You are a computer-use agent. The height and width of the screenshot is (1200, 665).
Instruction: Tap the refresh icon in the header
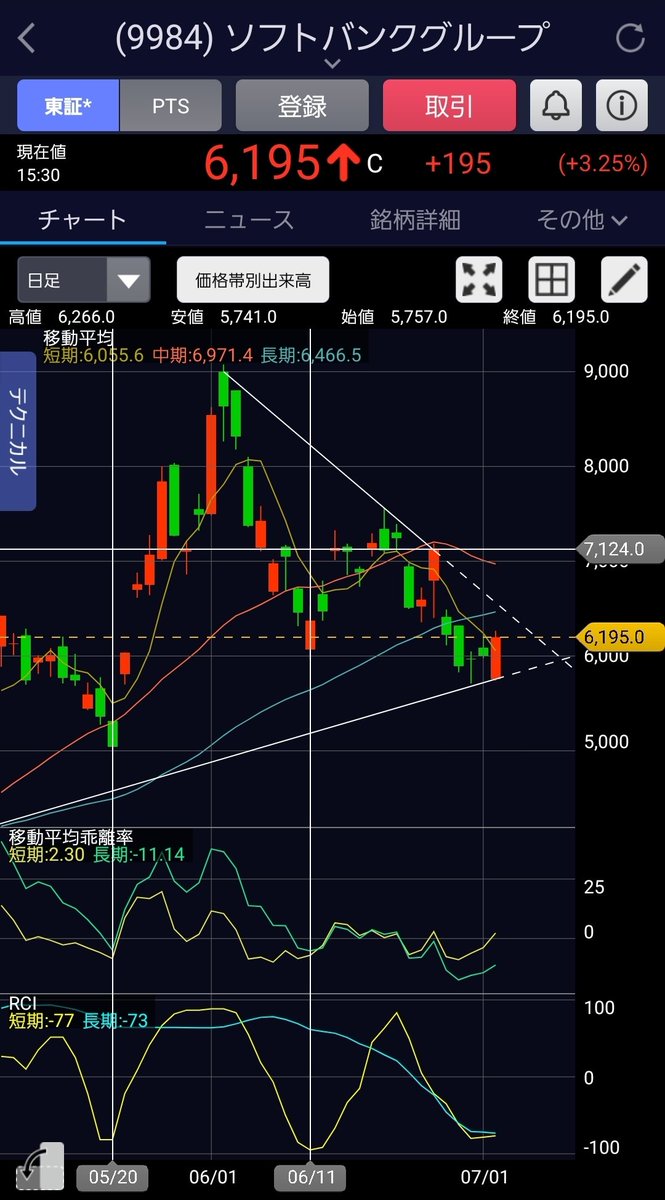point(630,38)
